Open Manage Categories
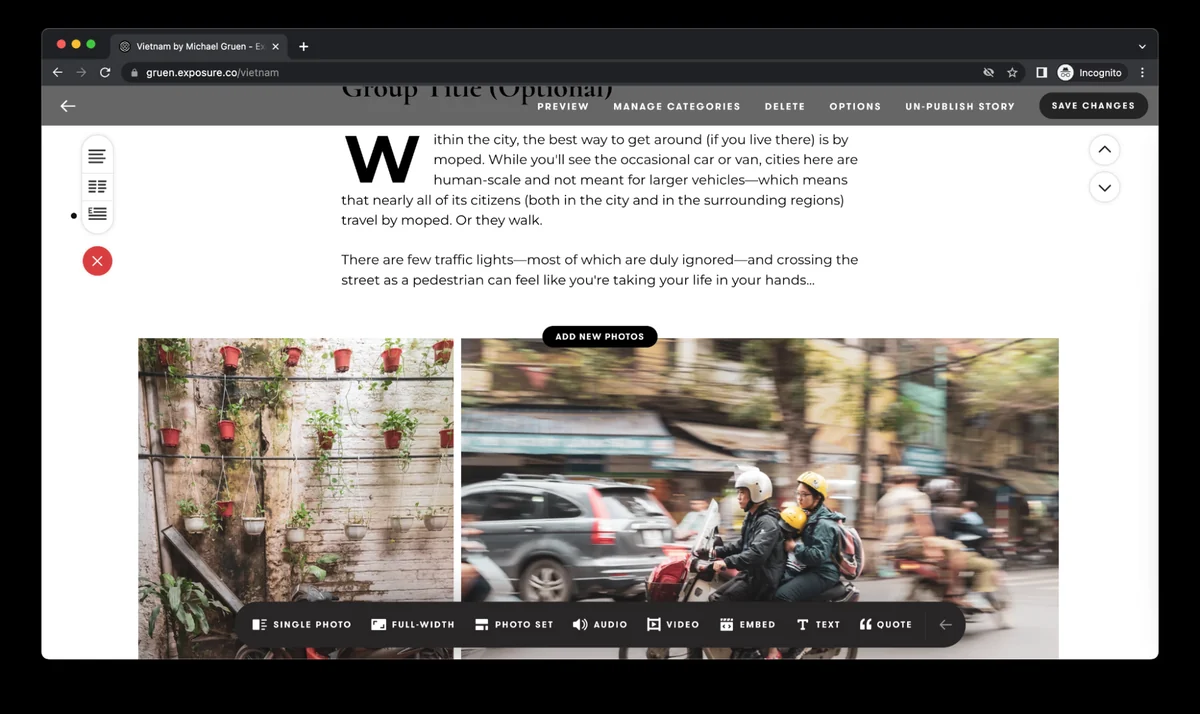The image size is (1200, 714). pos(677,106)
